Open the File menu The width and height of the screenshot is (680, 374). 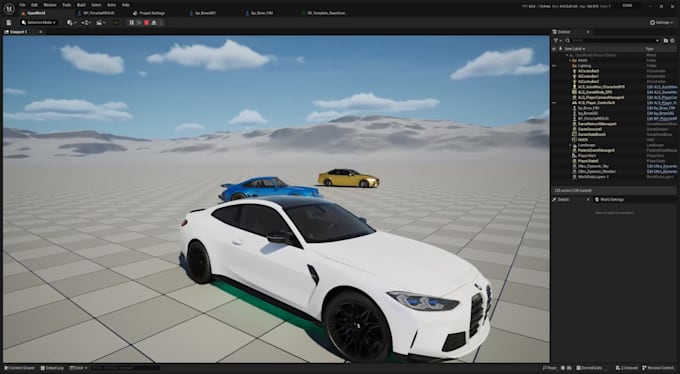(x=22, y=5)
